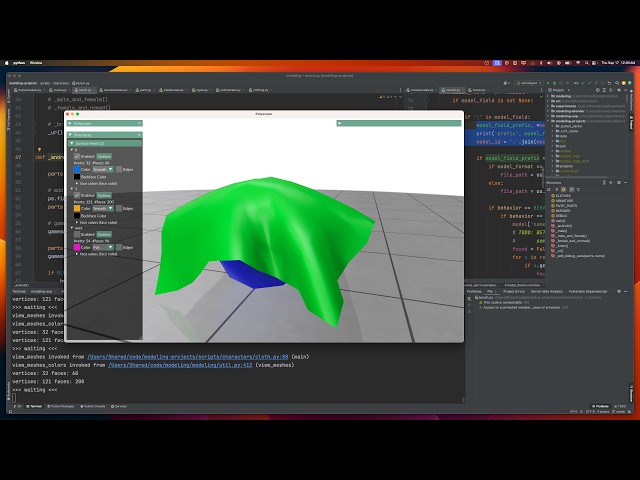This screenshot has width=640, height=480.
Task: Toggle Edges checkbox for the axes mesh
Action: tap(119, 247)
